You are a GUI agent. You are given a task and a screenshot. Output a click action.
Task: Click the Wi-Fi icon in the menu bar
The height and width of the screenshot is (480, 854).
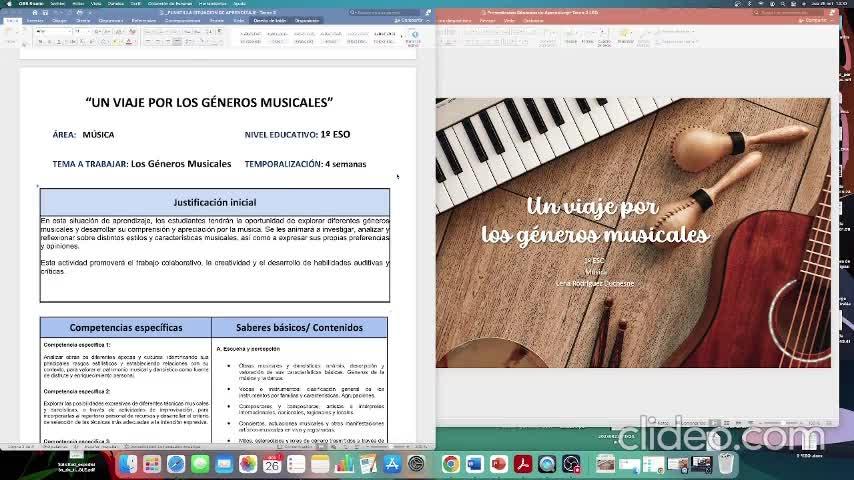coord(761,4)
